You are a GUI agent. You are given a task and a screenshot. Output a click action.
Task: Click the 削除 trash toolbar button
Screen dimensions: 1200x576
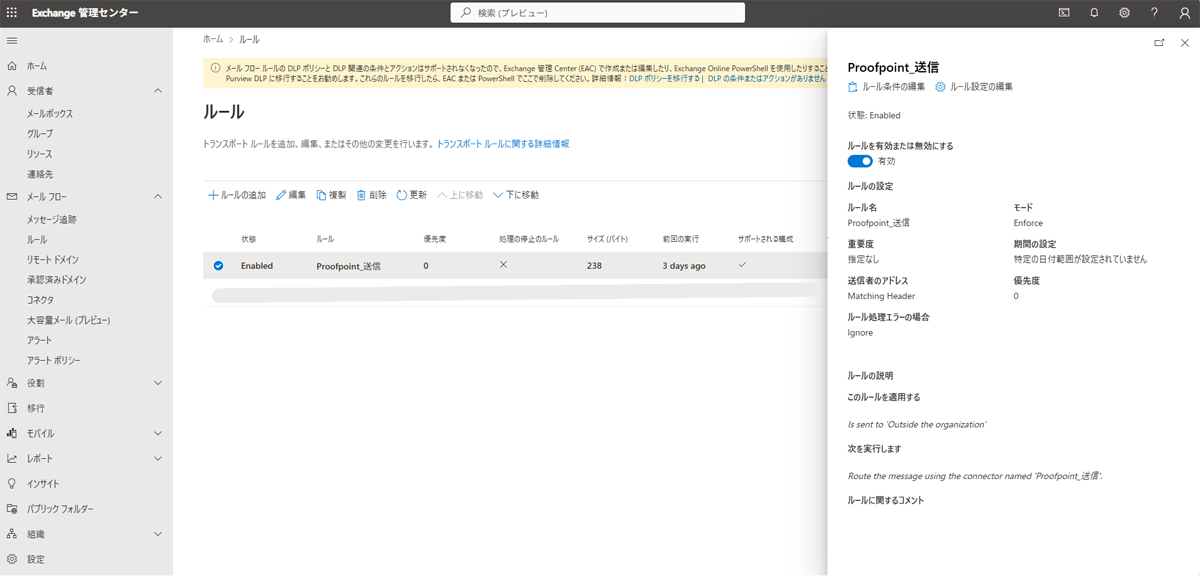[x=371, y=195]
